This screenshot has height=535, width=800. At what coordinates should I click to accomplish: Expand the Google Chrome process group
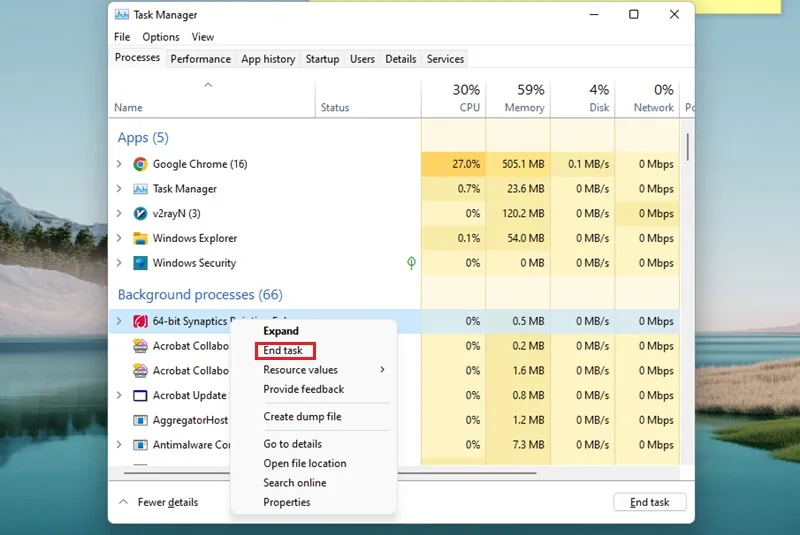pos(119,164)
